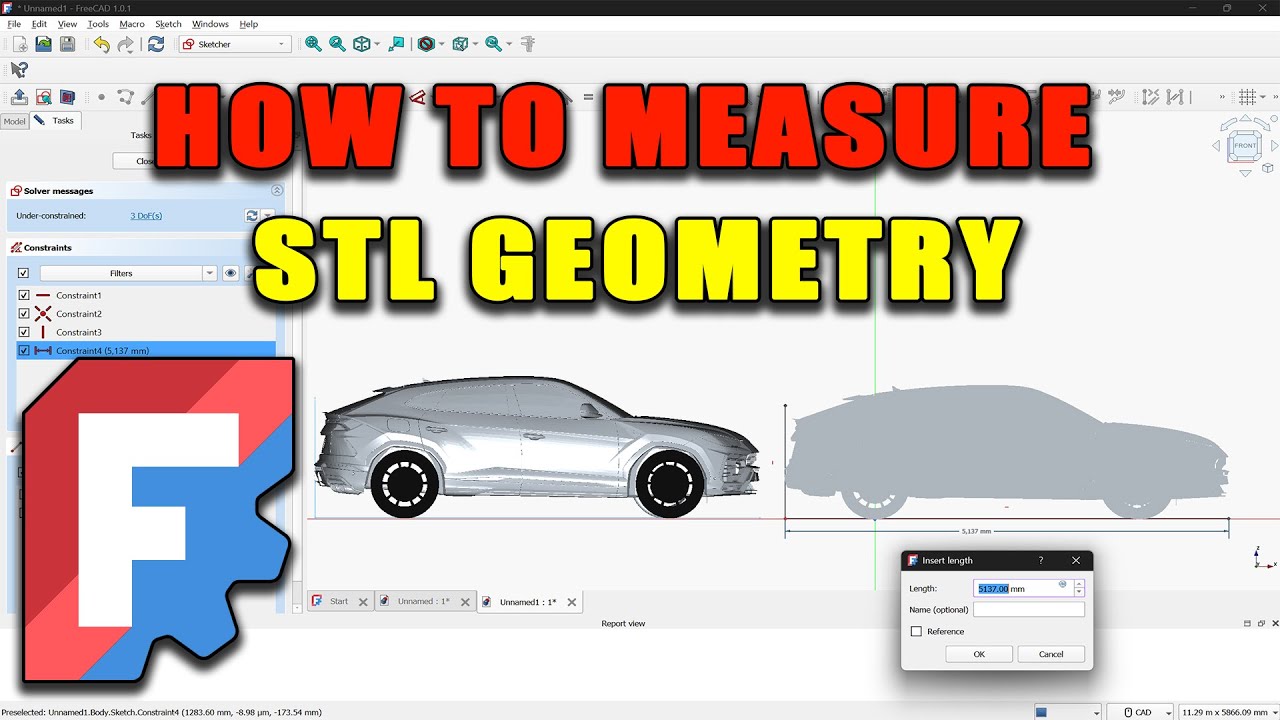Screen dimensions: 1280x720
Task: Toggle the Constraint2 checkbox
Action: [24, 313]
